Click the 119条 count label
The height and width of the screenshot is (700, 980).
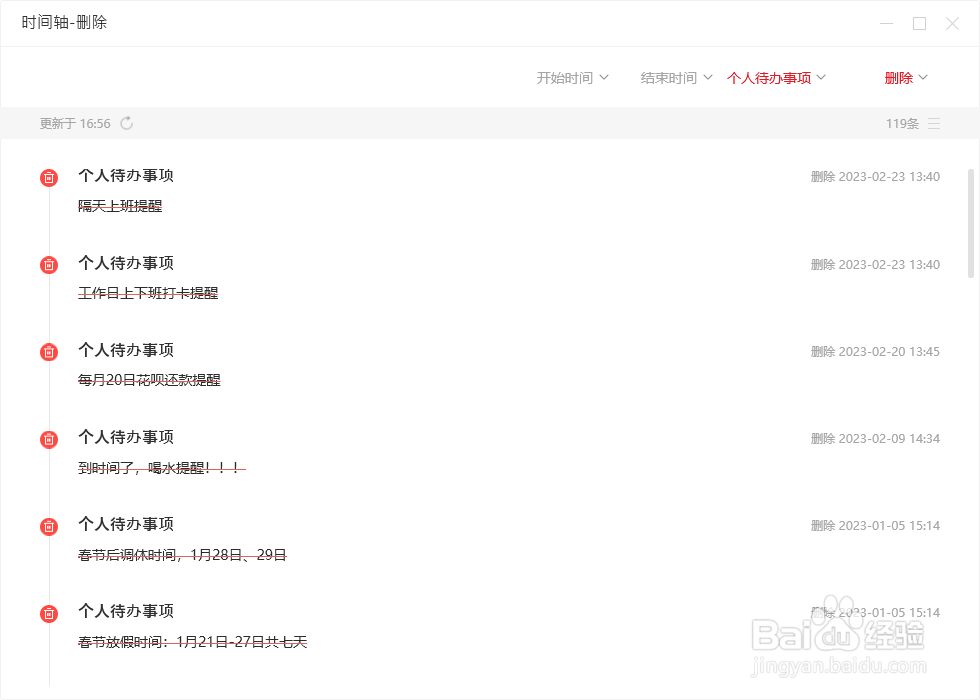click(x=902, y=123)
